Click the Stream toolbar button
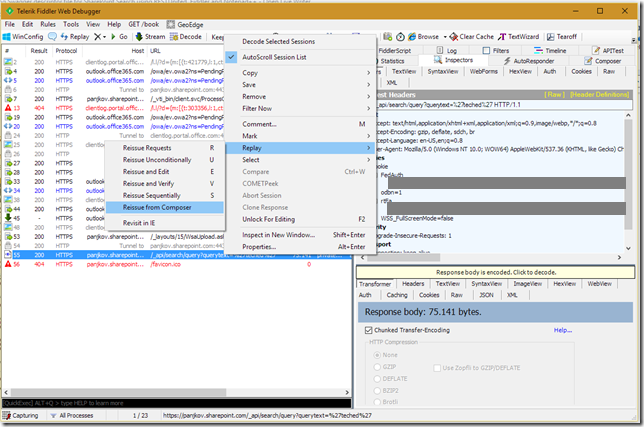Image resolution: width=644 pixels, height=427 pixels. pos(150,37)
